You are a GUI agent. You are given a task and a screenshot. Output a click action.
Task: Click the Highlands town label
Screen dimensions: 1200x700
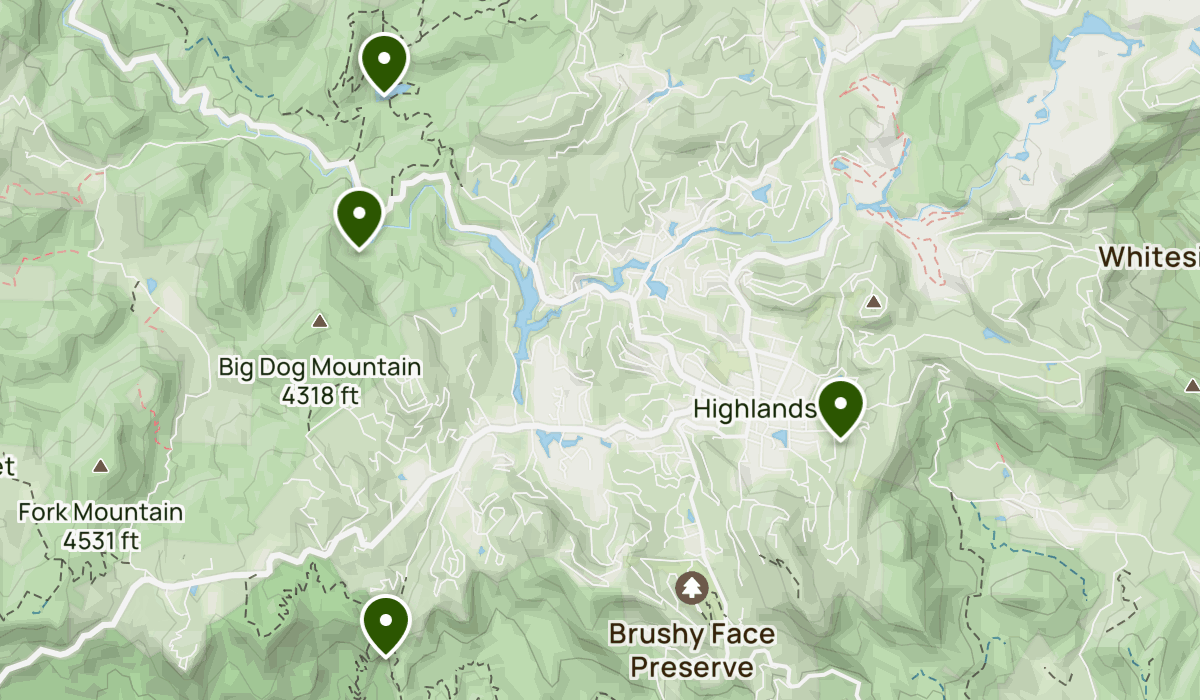point(755,408)
